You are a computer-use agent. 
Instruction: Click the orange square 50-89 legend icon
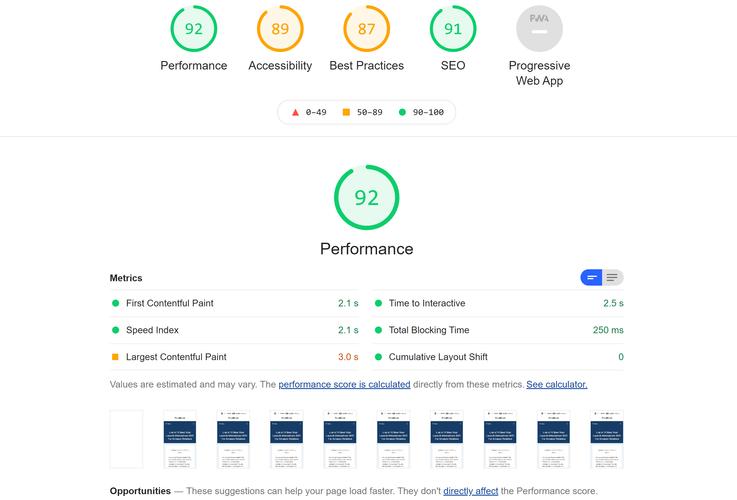click(x=346, y=112)
